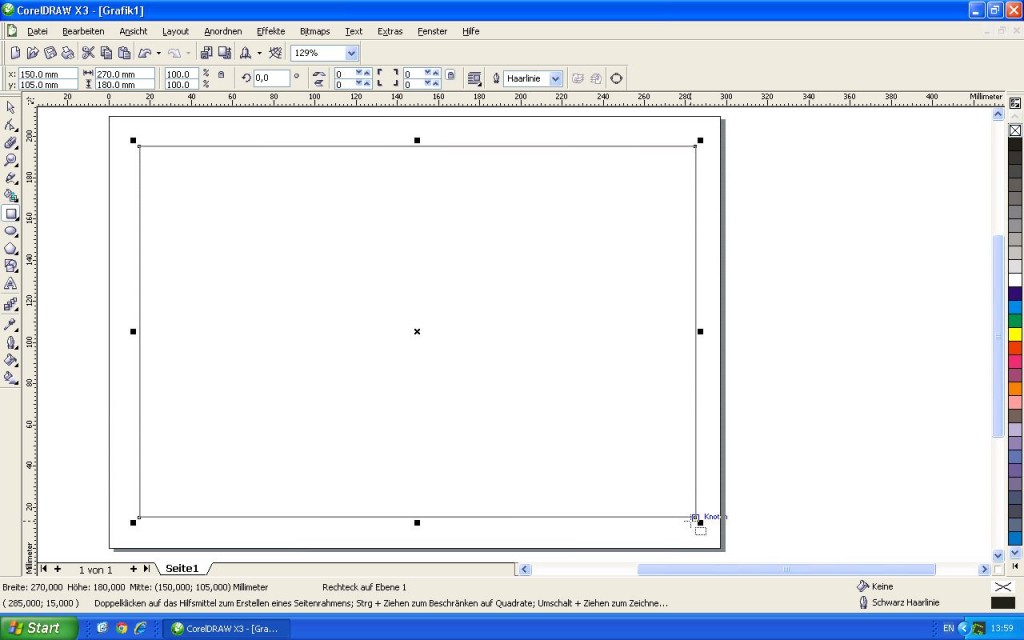Open the Ansicht menu
Screen dimensions: 1024x640
click(133, 31)
